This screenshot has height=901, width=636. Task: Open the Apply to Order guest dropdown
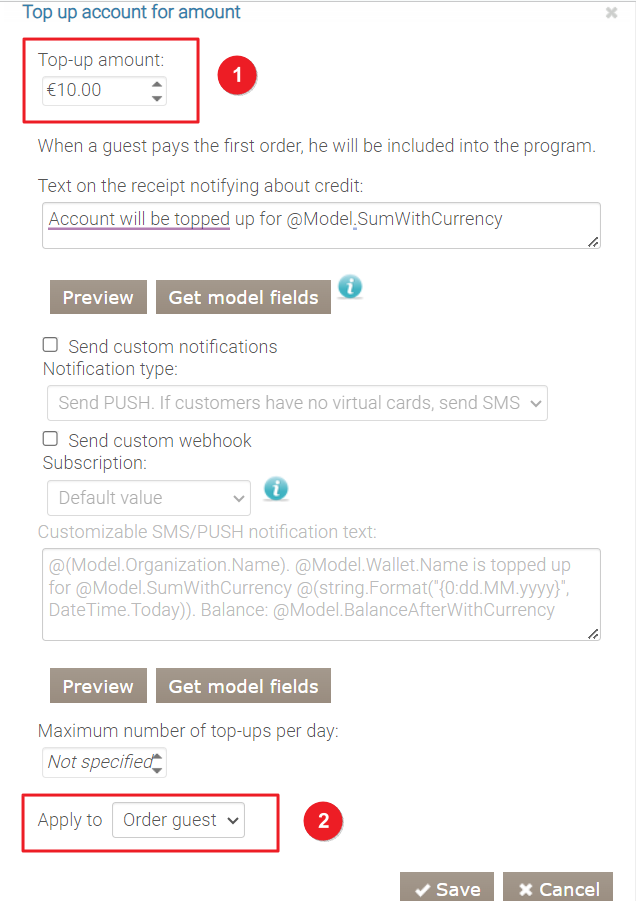click(178, 820)
